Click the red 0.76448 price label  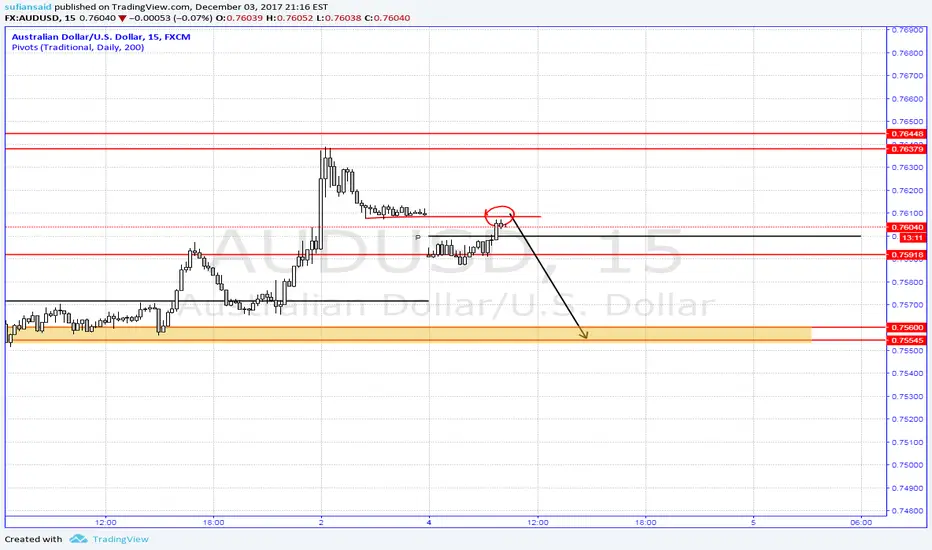pos(907,134)
